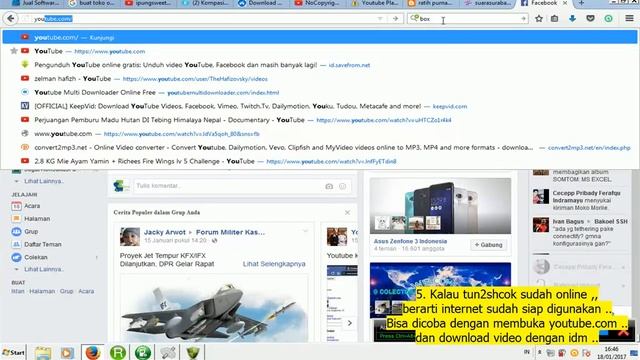Click the '+ Gabung' join button

coord(488,245)
